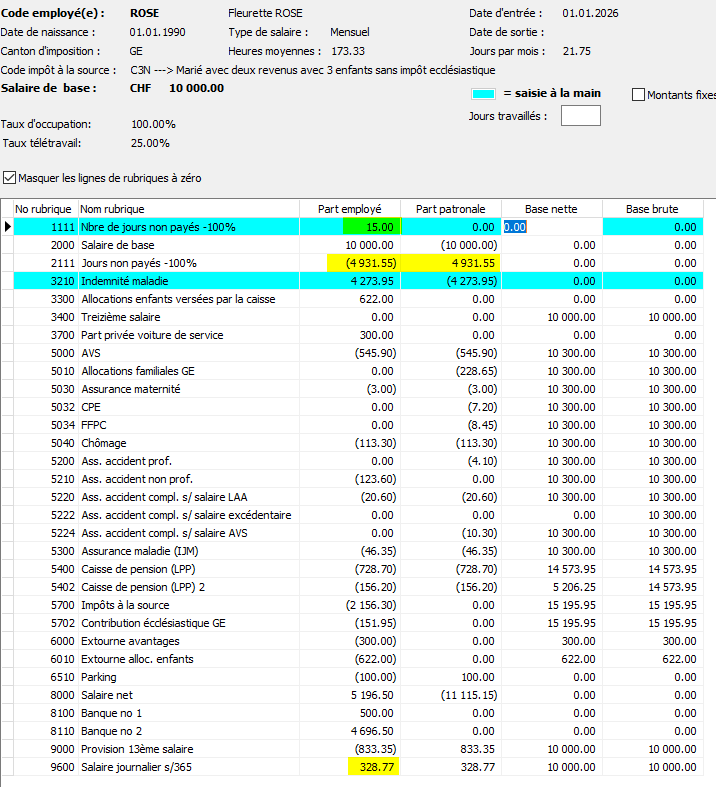Click the Jours travaillés input field
This screenshot has width=716, height=787.
tap(581, 115)
